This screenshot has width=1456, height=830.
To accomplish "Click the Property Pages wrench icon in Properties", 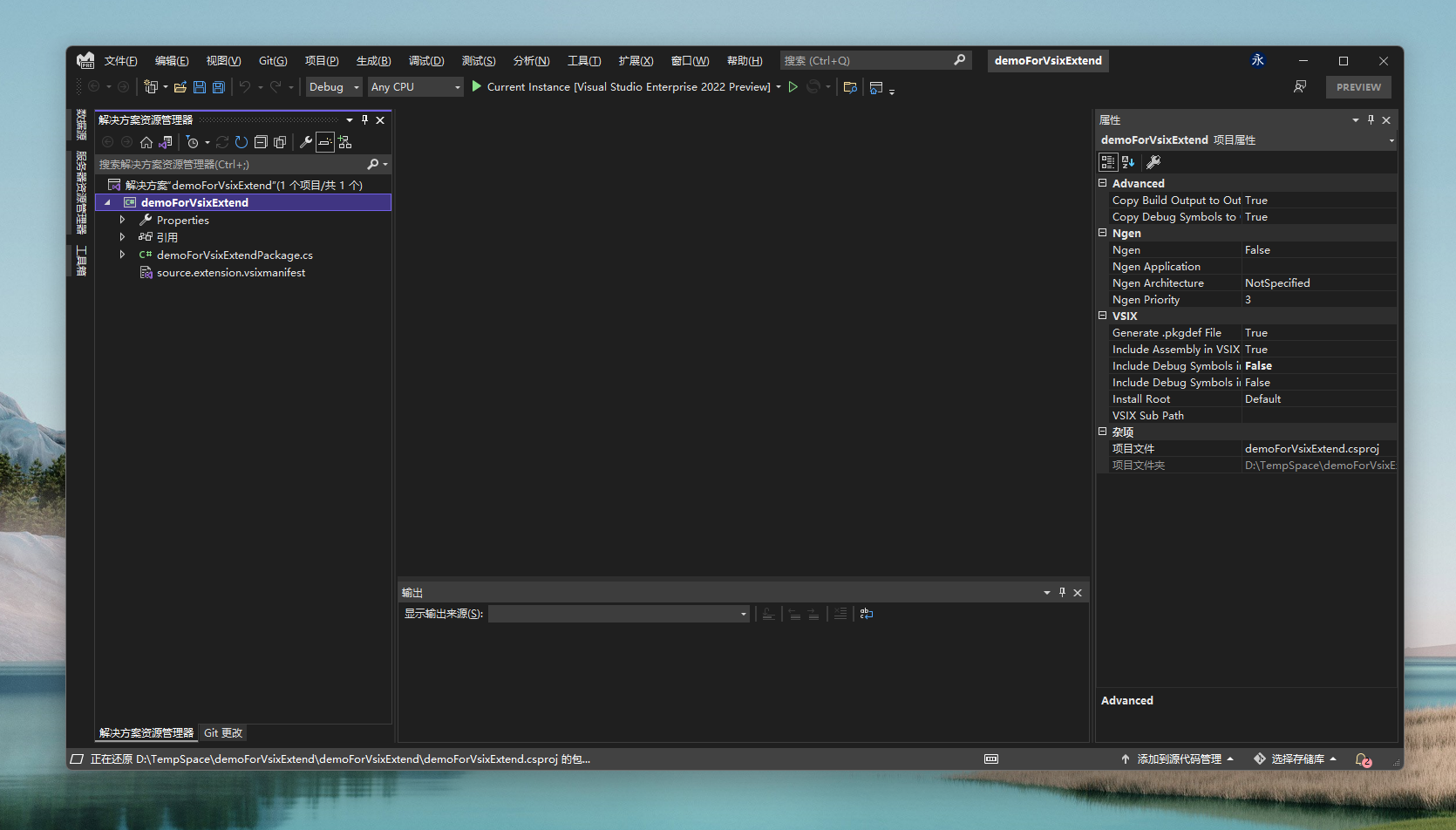I will [1153, 162].
